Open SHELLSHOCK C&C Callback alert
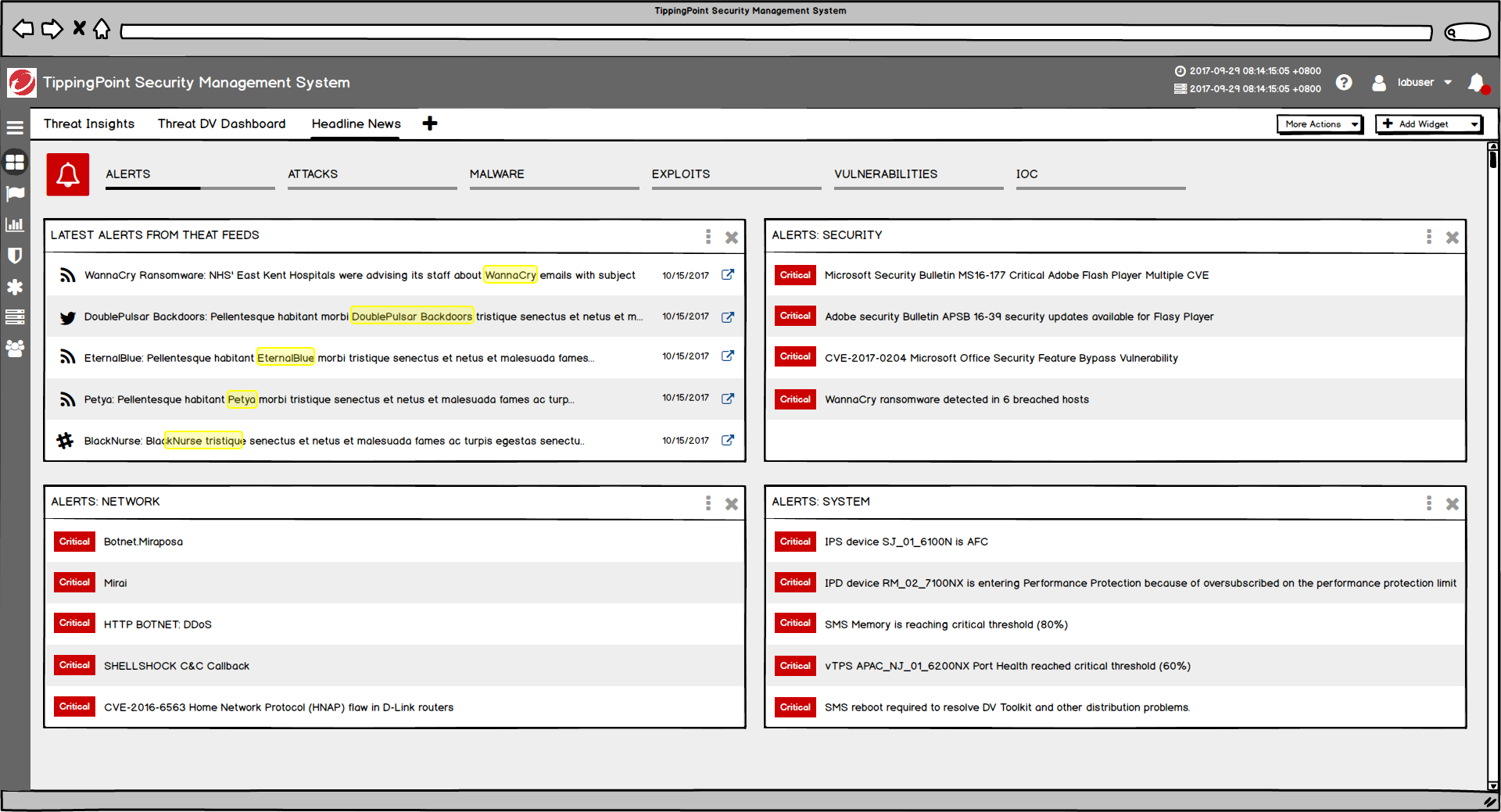Image resolution: width=1501 pixels, height=812 pixels. [395, 666]
